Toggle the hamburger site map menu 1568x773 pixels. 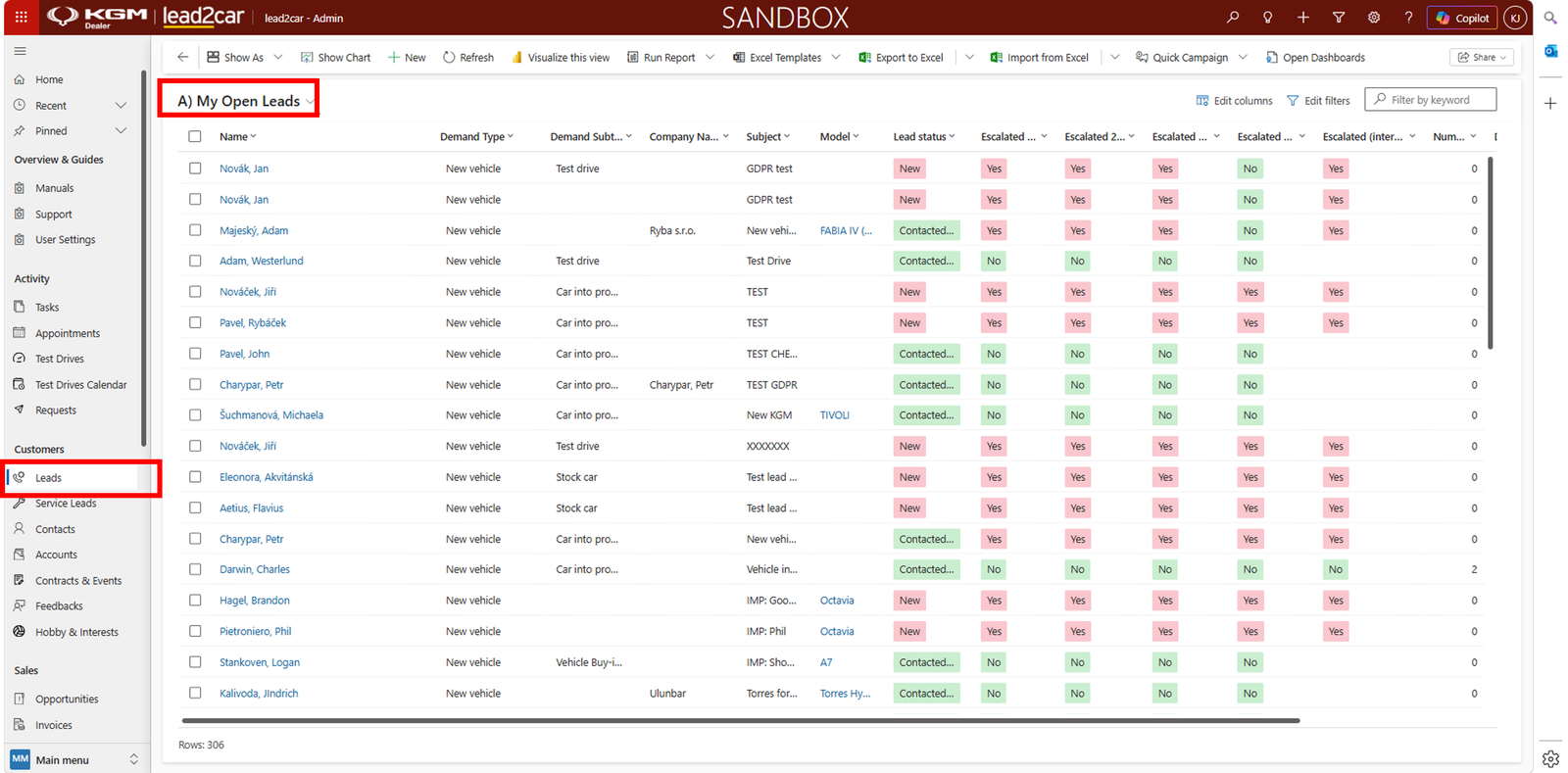[x=20, y=51]
